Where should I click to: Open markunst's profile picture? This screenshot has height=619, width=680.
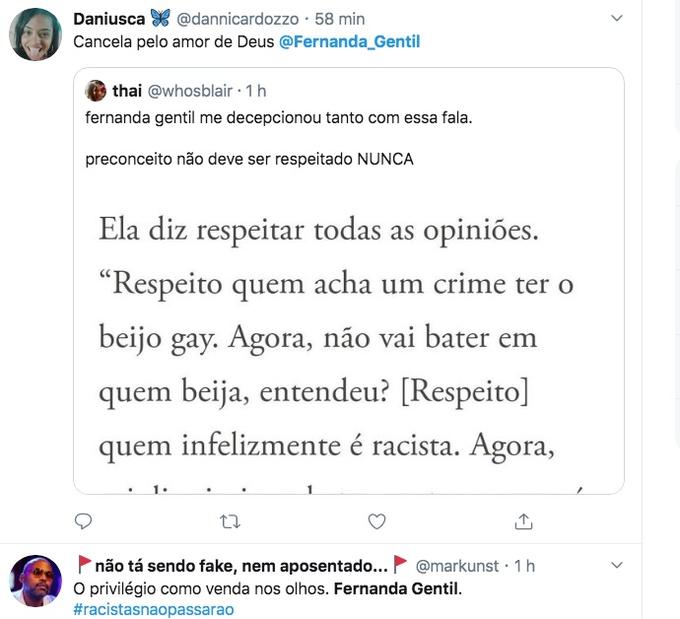(36, 581)
